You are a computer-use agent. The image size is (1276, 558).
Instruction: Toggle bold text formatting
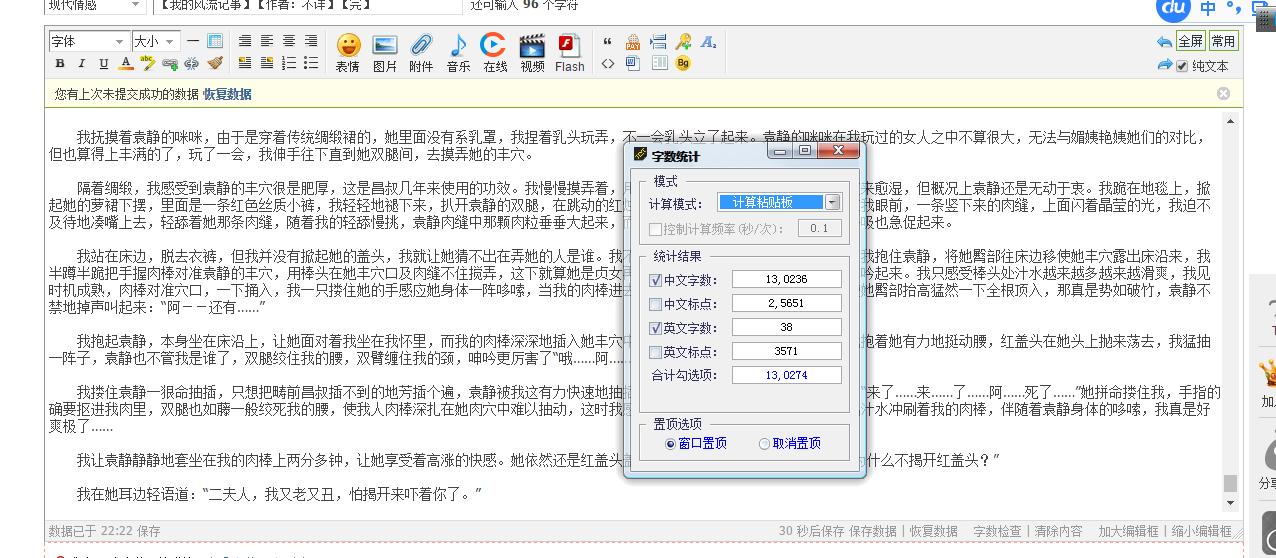click(x=59, y=64)
